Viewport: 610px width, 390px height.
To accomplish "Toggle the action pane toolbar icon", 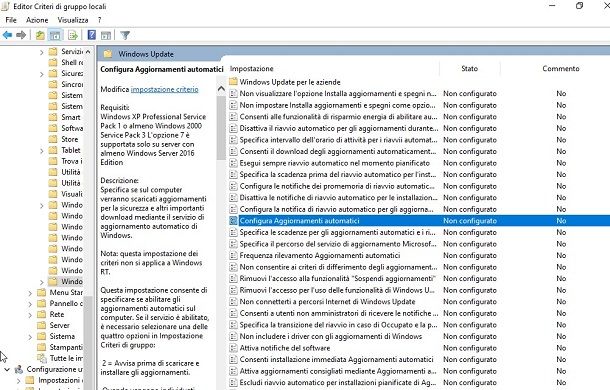I will pyautogui.click(x=106, y=35).
